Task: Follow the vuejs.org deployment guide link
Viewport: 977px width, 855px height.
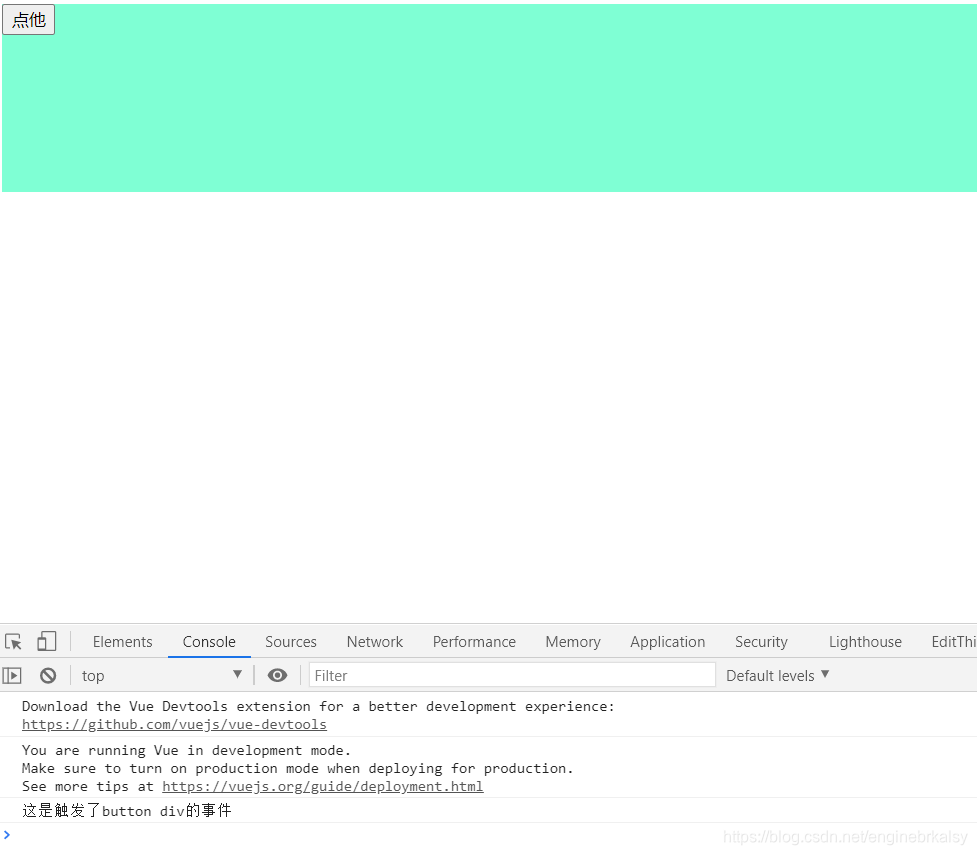Action: point(323,786)
